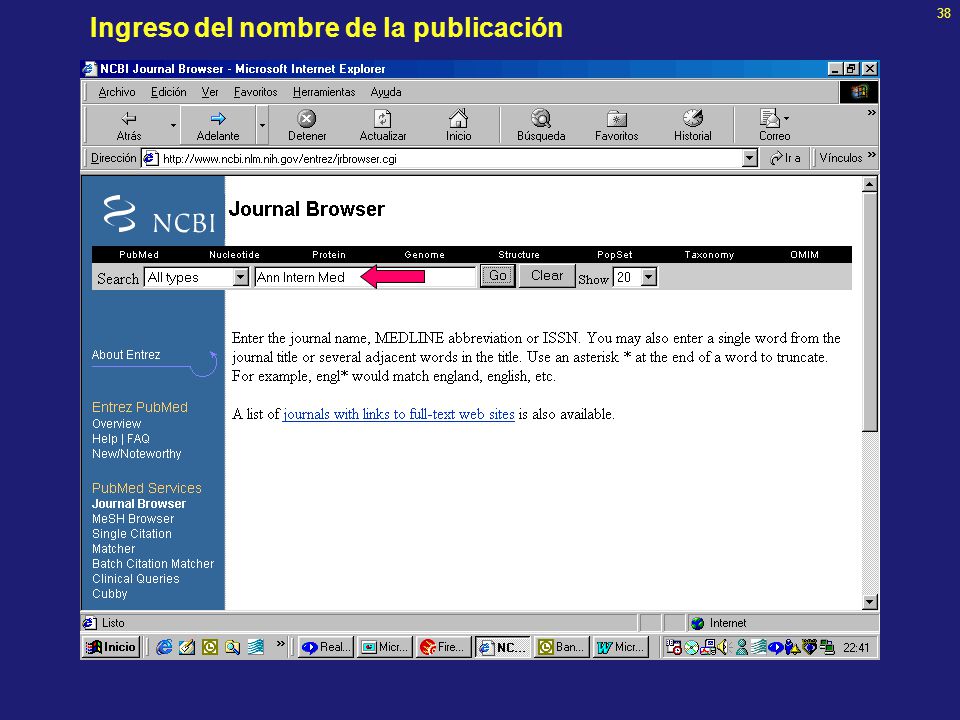
Task: Switch to the OMIM database tab
Action: tap(804, 255)
